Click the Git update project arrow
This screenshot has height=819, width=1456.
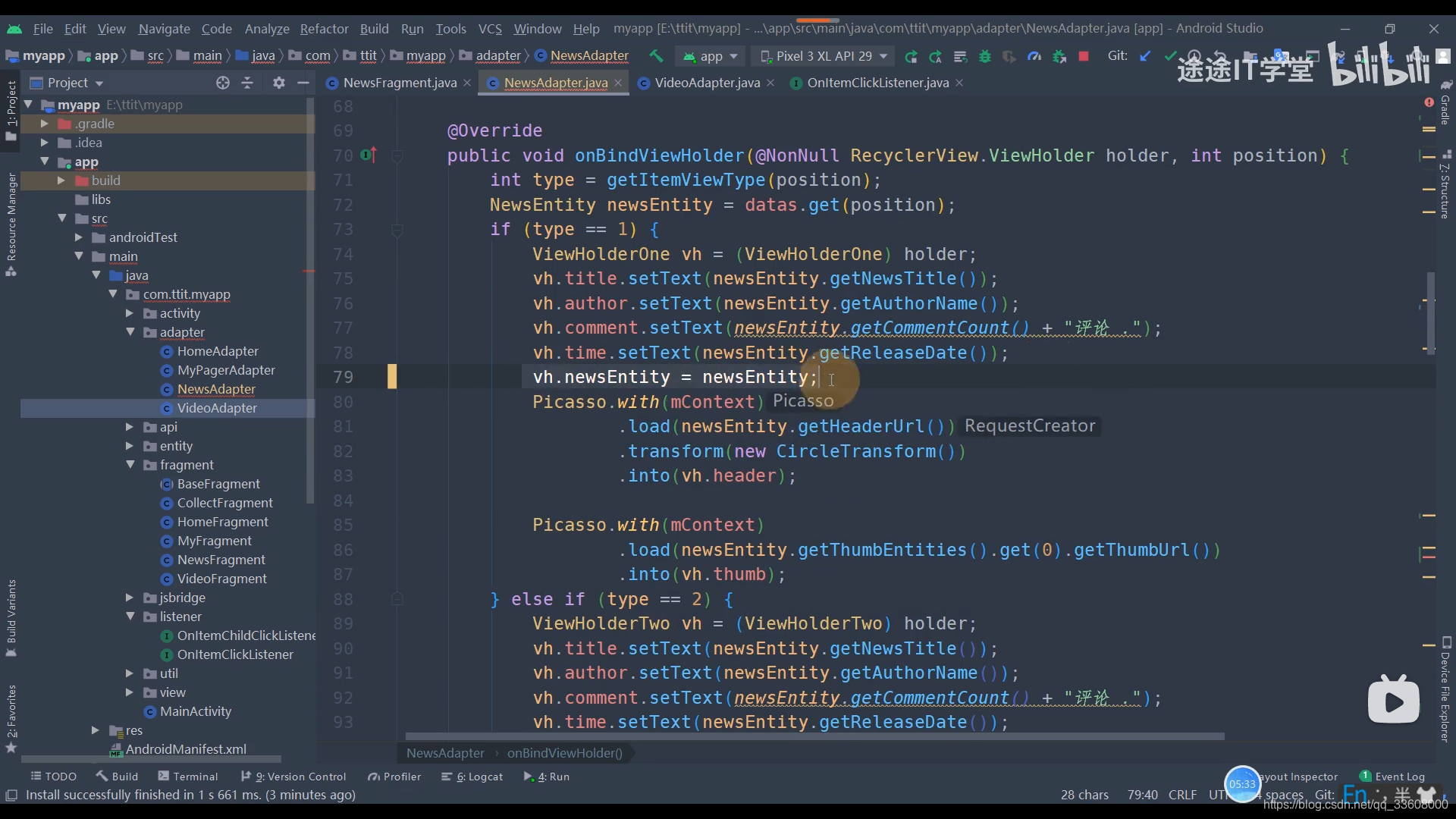[x=1145, y=56]
